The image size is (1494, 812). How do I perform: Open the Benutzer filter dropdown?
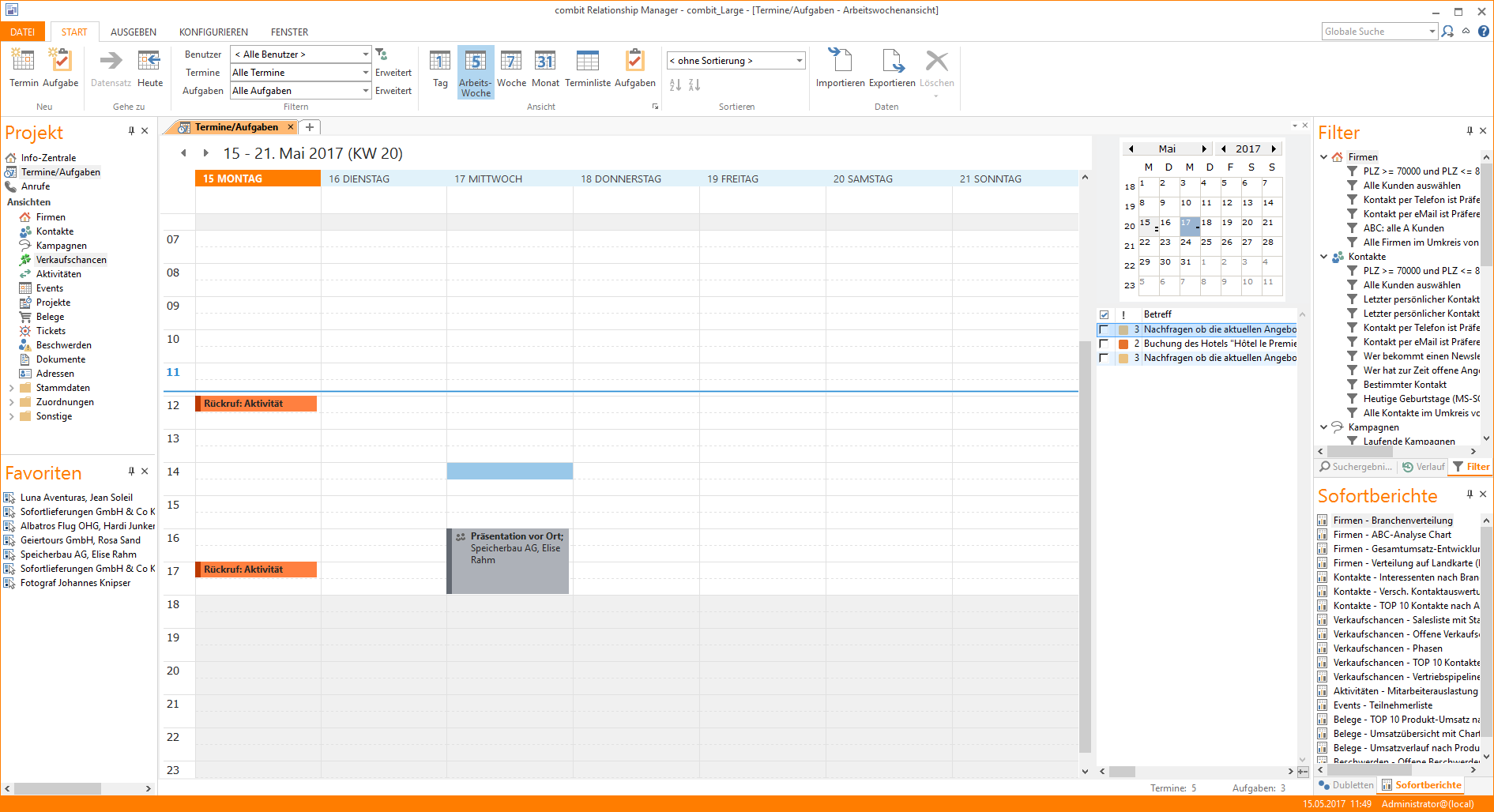pyautogui.click(x=365, y=55)
